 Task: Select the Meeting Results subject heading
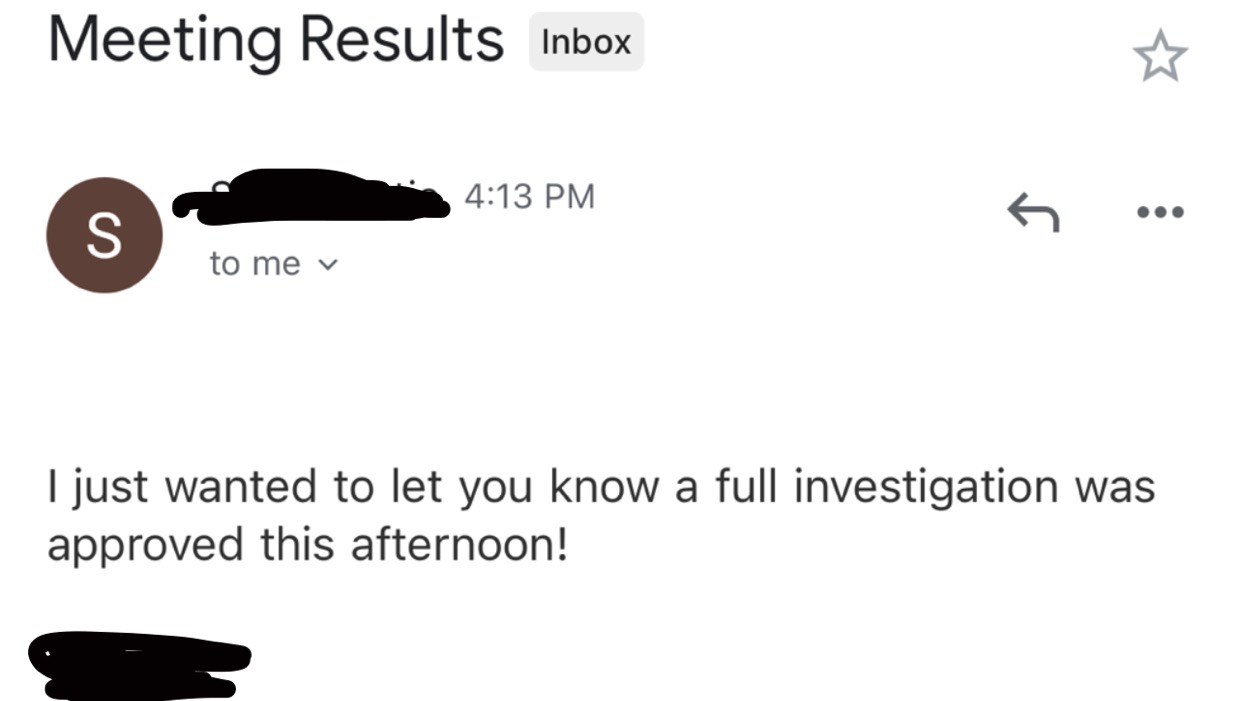[x=276, y=41]
